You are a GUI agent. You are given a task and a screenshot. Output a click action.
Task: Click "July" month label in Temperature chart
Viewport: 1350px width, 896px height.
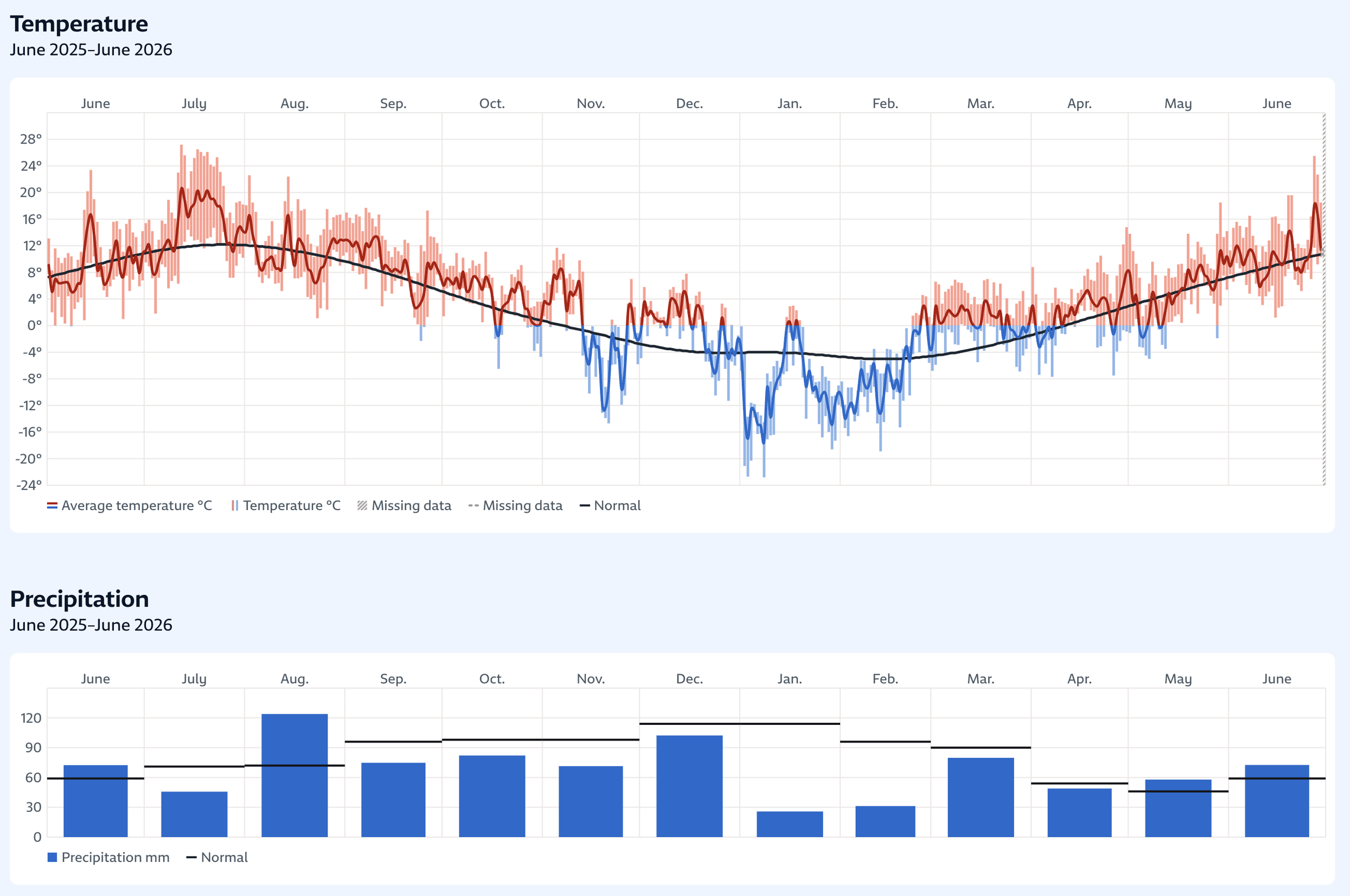[194, 104]
